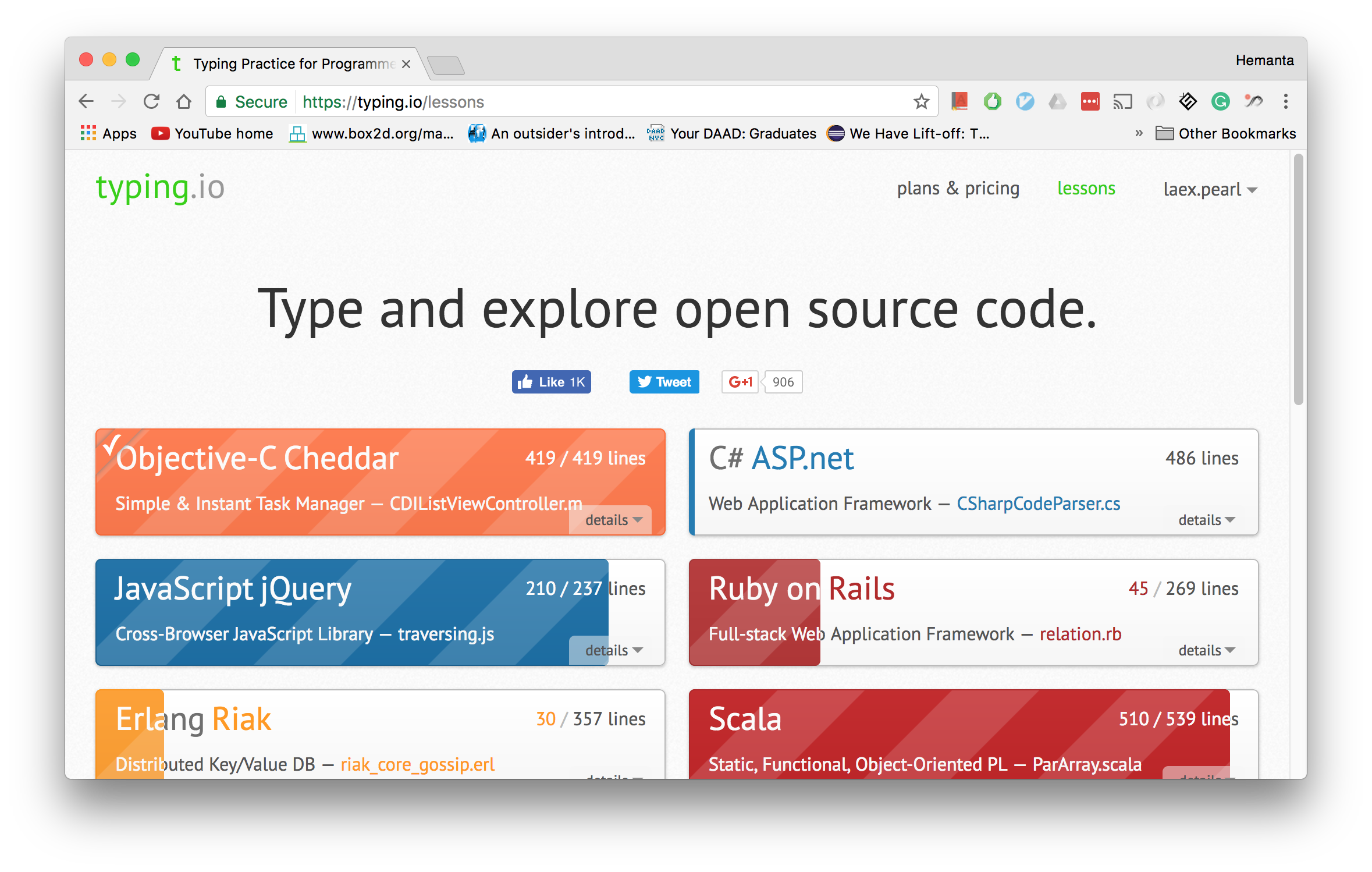Click the Google Drive extension icon
The height and width of the screenshot is (872, 1372).
1057,102
